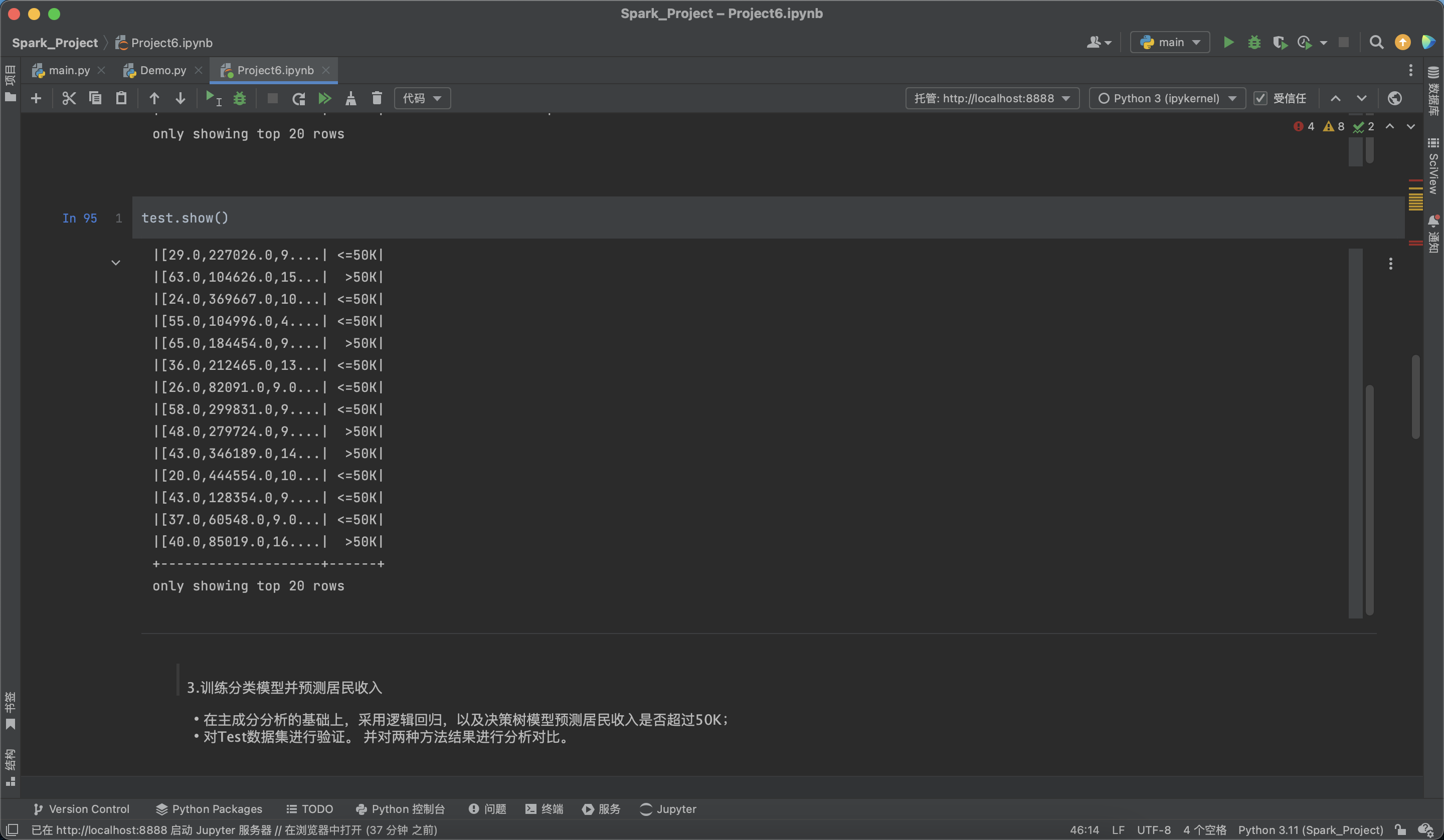The image size is (1444, 840).
Task: Debug main configuration with bug icon
Action: pyautogui.click(x=1254, y=43)
